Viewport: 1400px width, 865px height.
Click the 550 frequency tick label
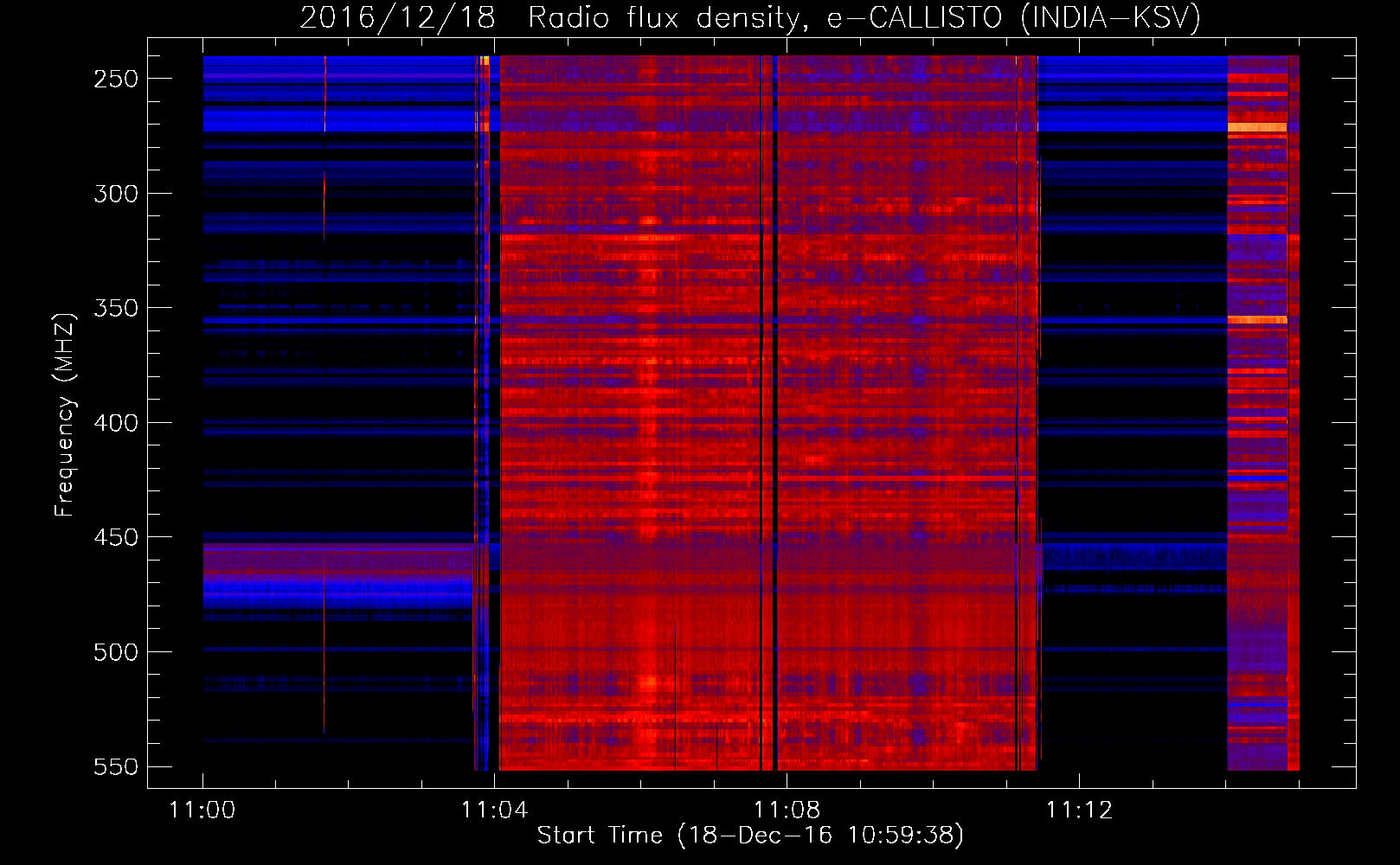(x=116, y=767)
